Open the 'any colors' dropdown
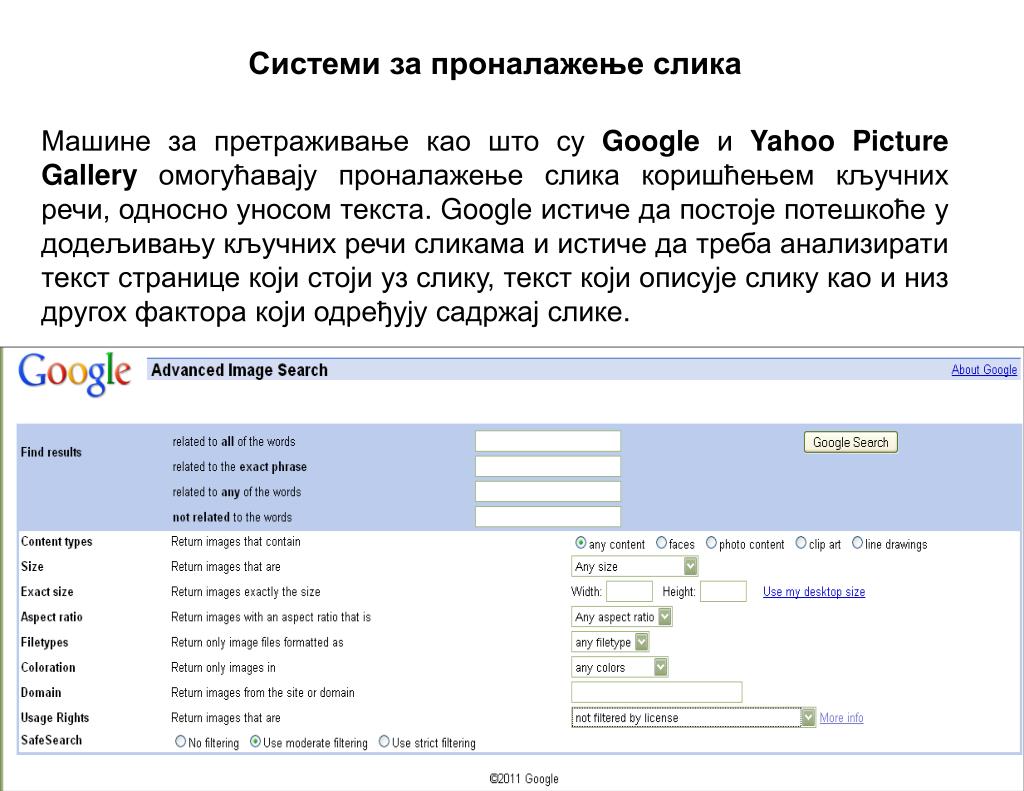 pyautogui.click(x=620, y=668)
